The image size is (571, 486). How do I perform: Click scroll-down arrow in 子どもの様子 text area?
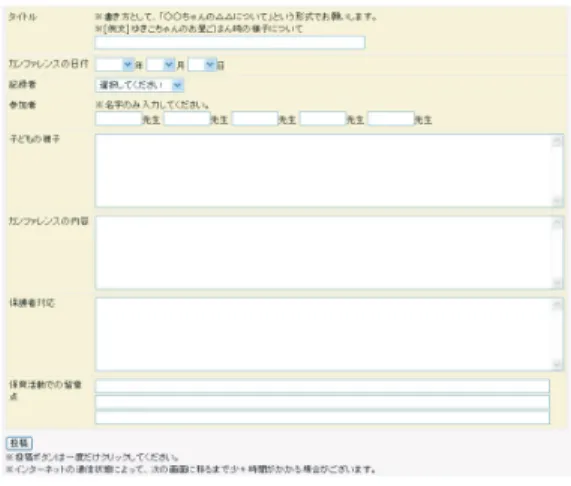[x=557, y=201]
